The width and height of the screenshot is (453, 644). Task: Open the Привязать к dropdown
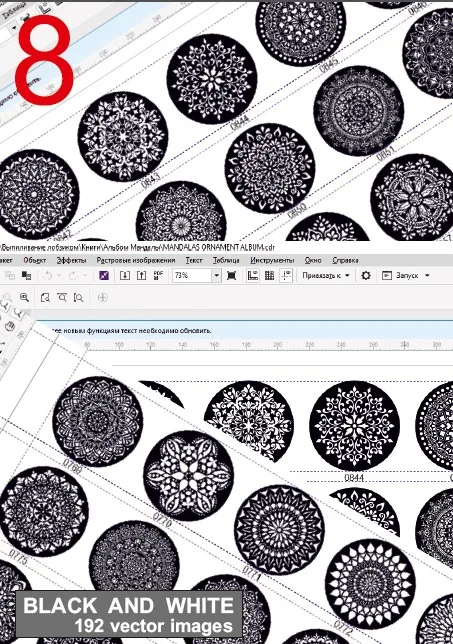point(326,276)
